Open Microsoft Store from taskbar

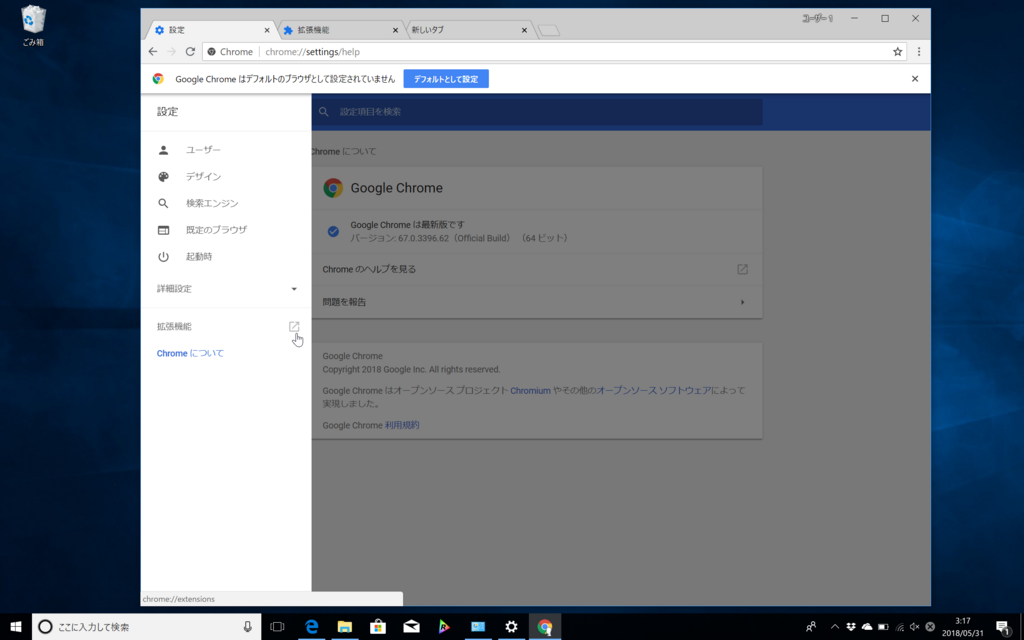pos(378,627)
